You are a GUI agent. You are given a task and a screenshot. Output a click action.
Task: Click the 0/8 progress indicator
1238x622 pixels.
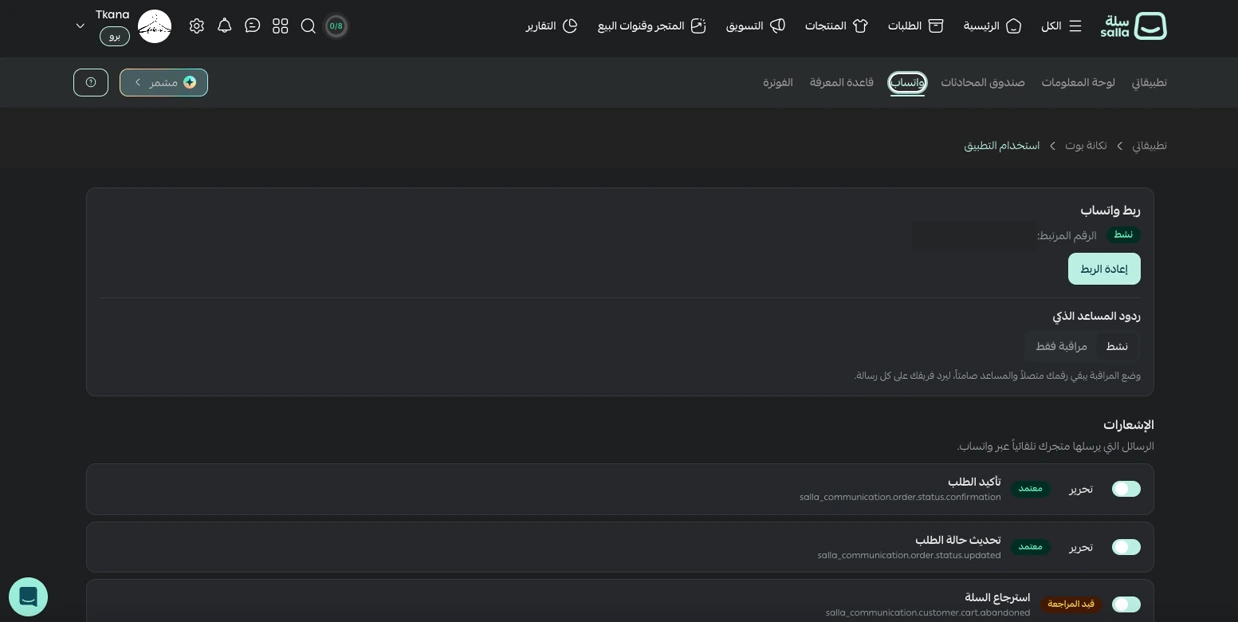point(336,26)
